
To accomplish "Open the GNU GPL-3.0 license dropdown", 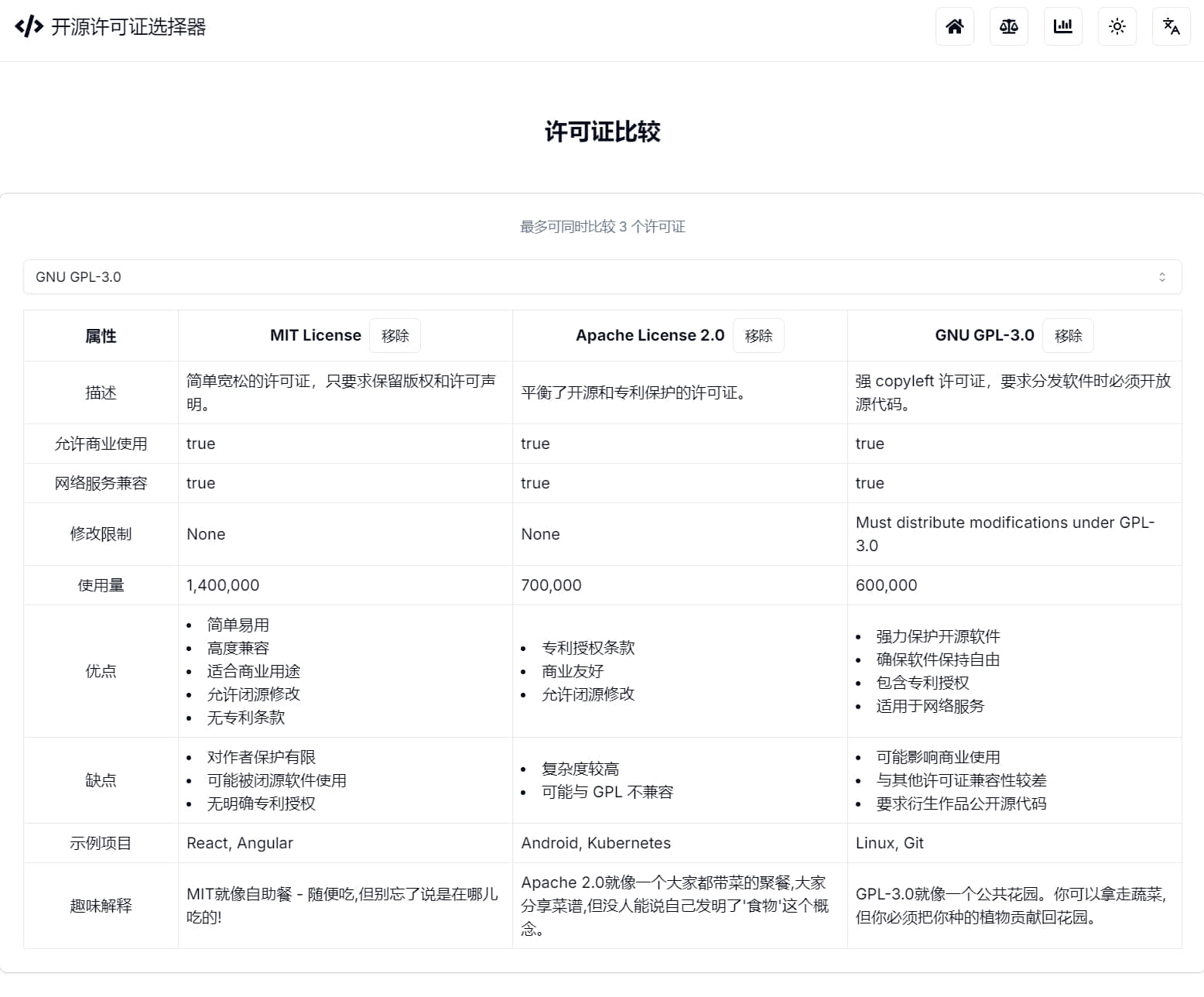I will click(602, 276).
